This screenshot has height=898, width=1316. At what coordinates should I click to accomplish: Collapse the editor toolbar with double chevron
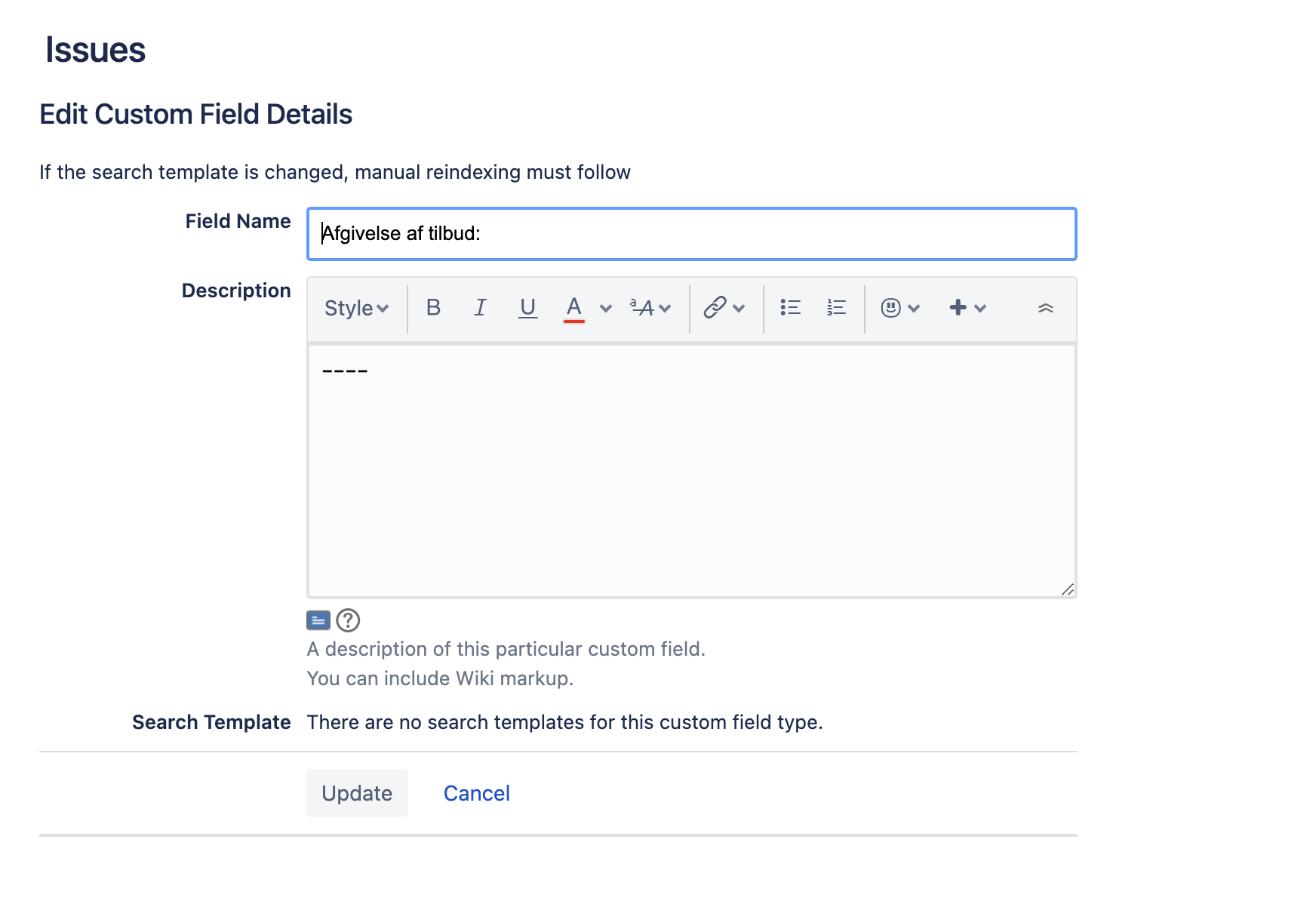pos(1045,308)
